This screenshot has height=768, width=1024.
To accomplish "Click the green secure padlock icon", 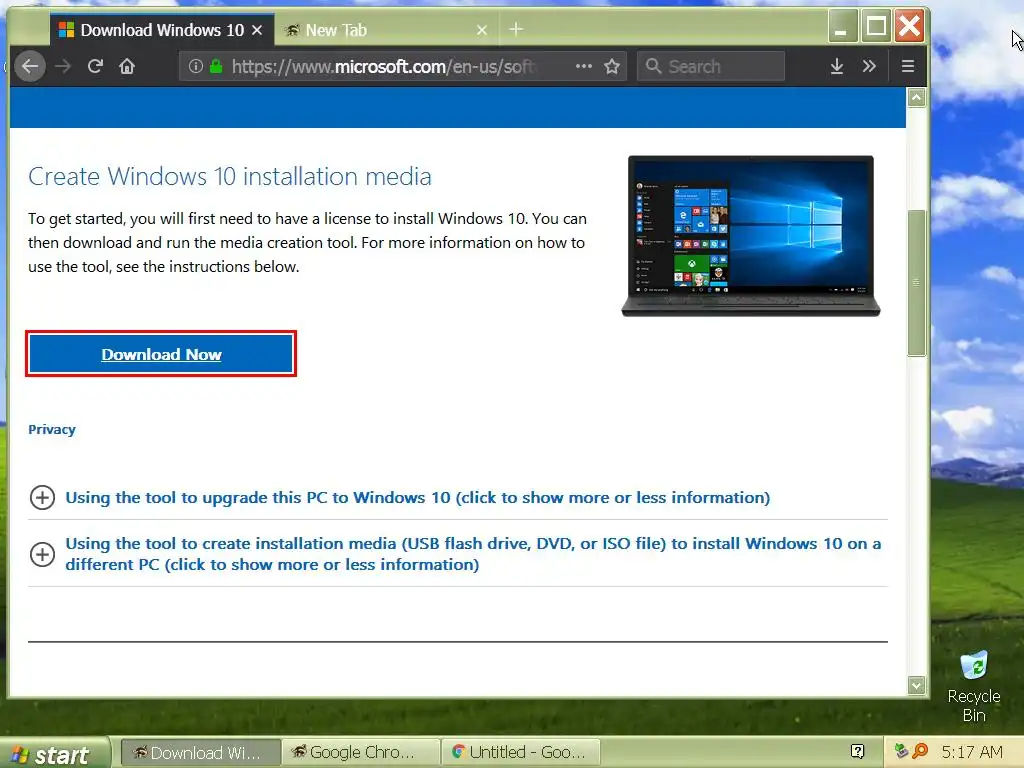I will pyautogui.click(x=216, y=66).
